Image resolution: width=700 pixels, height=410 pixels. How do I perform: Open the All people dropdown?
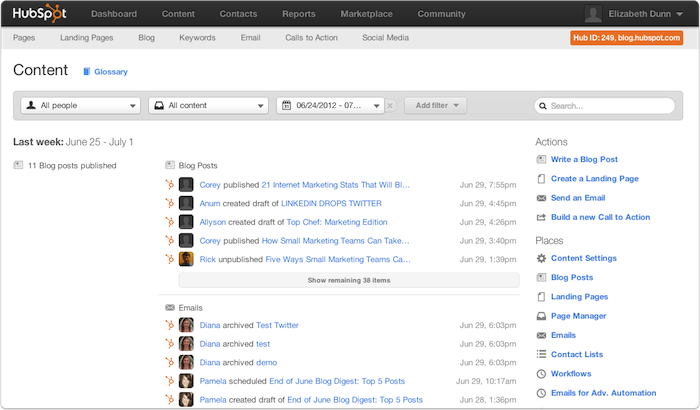click(x=82, y=105)
